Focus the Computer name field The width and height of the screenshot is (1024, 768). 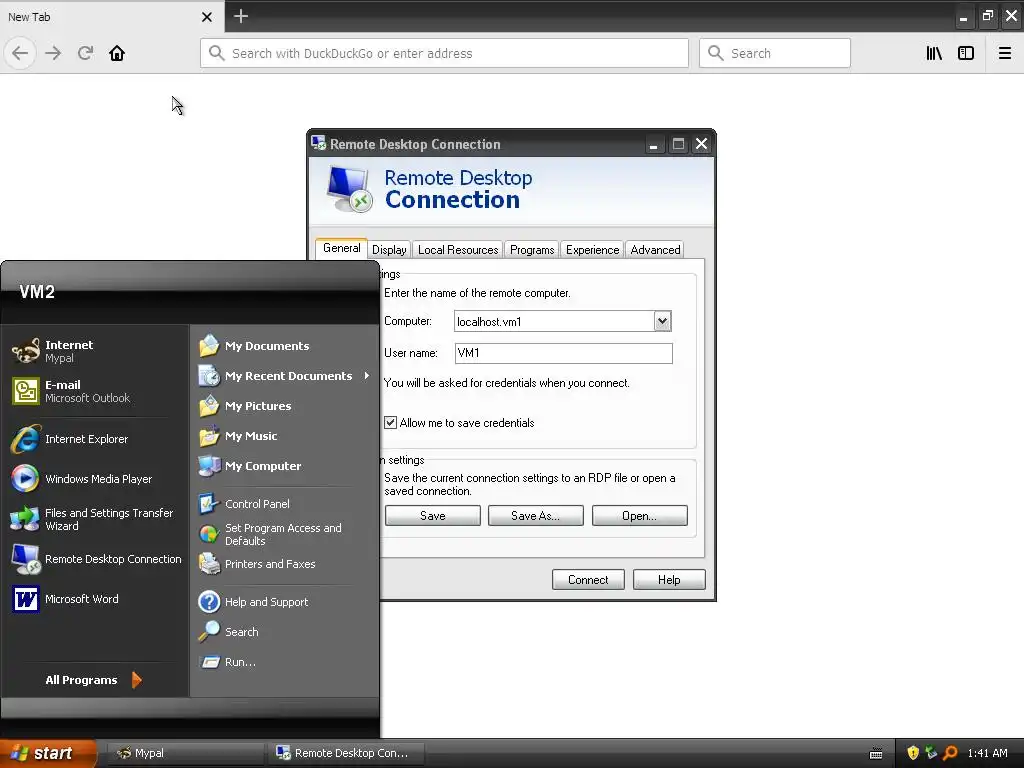click(x=554, y=321)
